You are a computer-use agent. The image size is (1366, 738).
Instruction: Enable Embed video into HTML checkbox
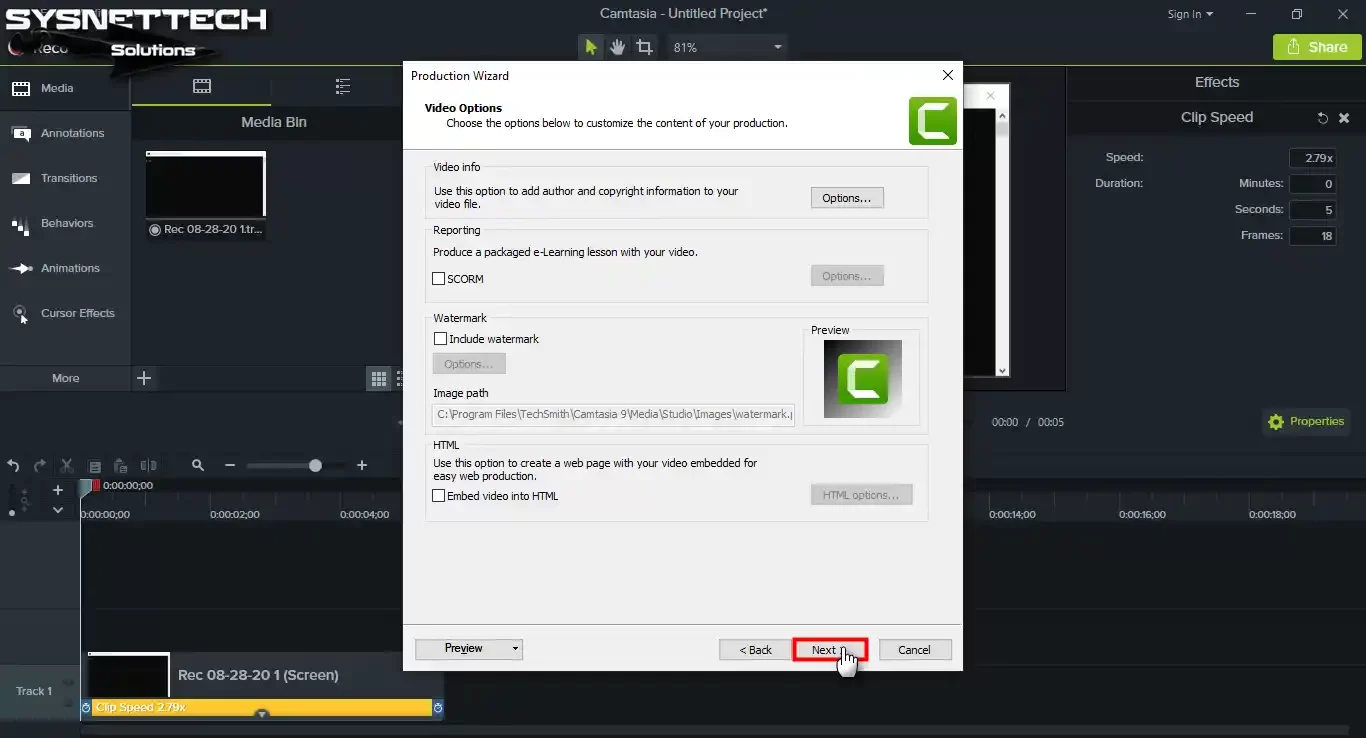[x=438, y=496]
